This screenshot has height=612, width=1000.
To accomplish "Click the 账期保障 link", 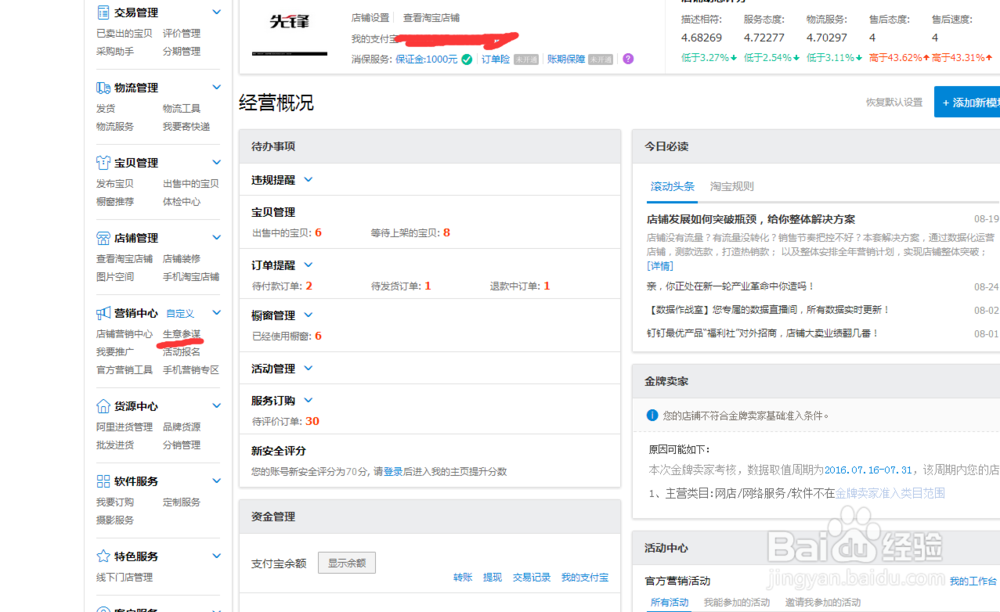I will point(566,59).
